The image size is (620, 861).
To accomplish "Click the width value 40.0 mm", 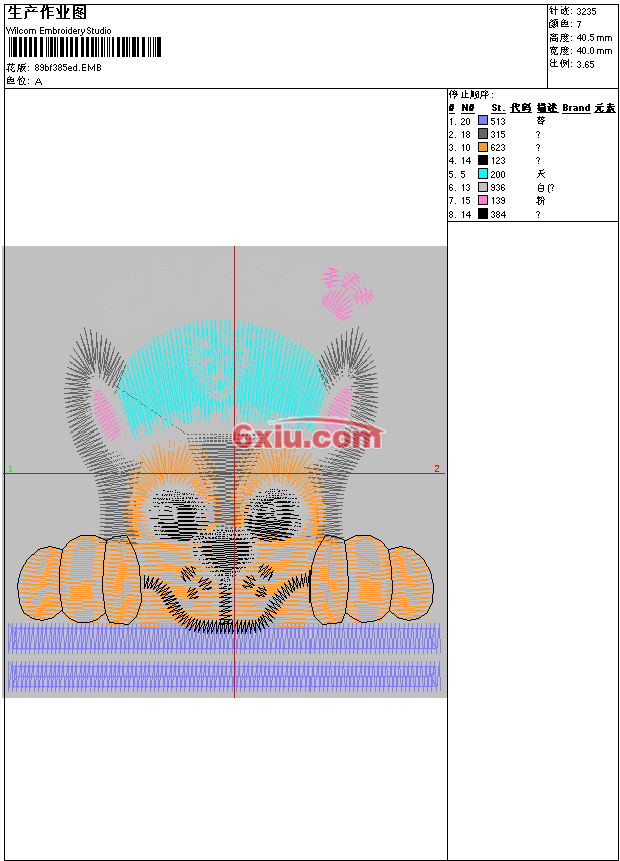I will coord(594,51).
